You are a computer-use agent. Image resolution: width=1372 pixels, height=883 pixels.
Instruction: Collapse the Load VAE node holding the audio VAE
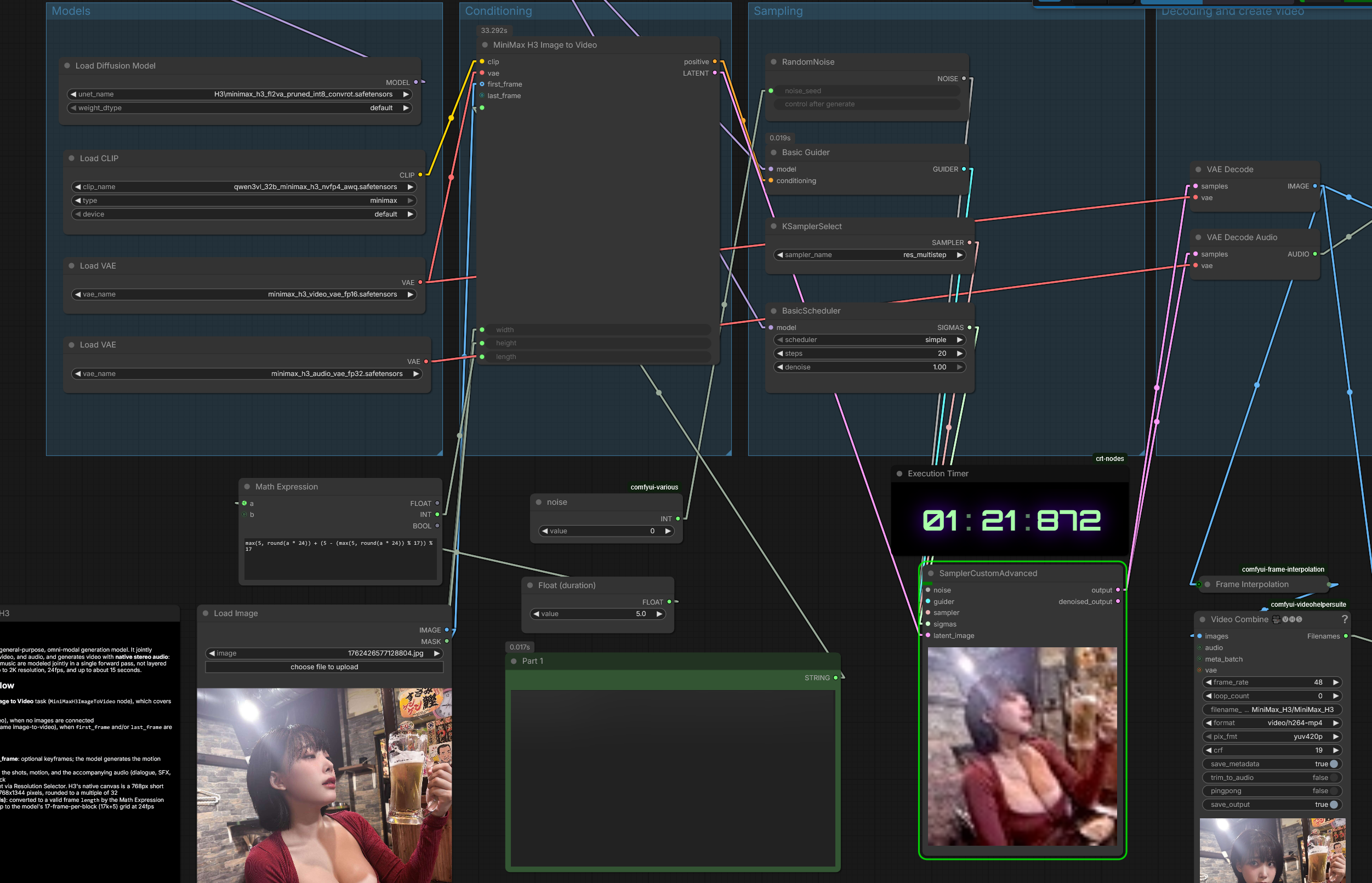coord(72,345)
